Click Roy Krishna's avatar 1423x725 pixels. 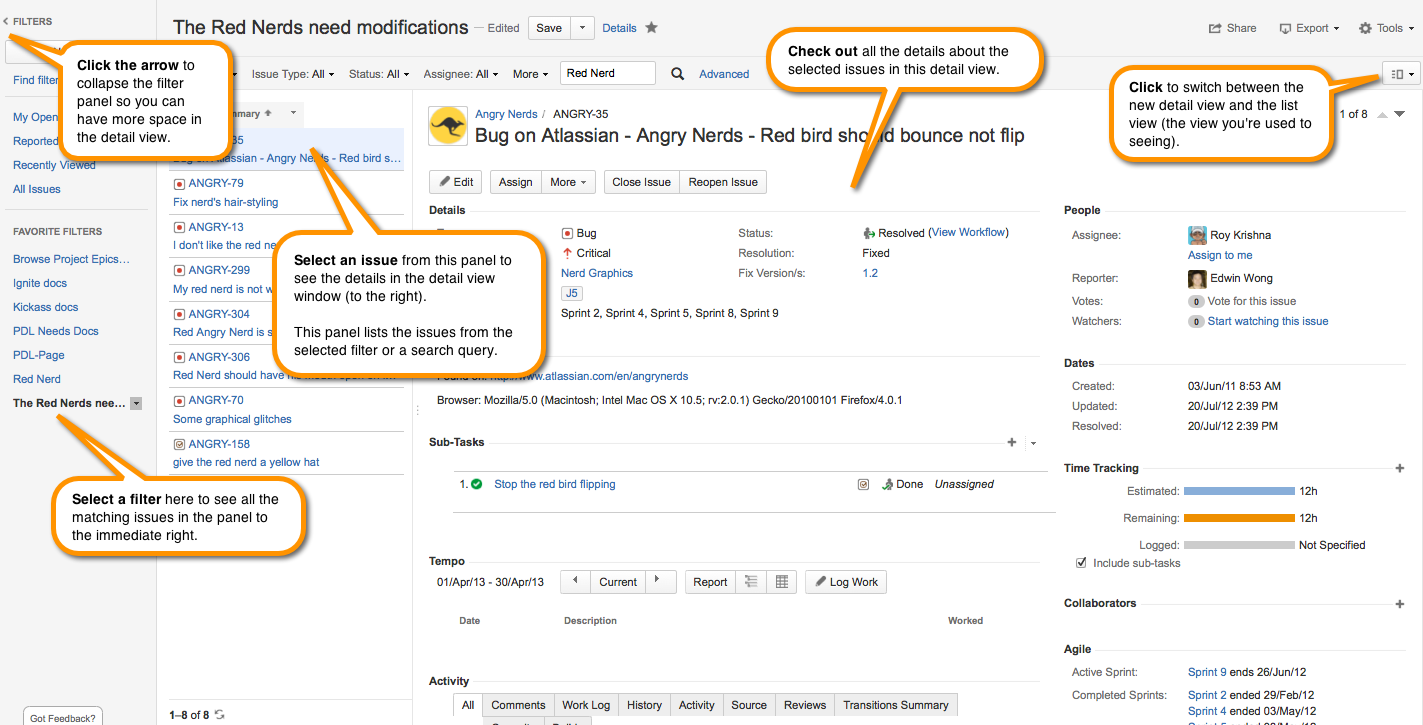[x=1197, y=235]
